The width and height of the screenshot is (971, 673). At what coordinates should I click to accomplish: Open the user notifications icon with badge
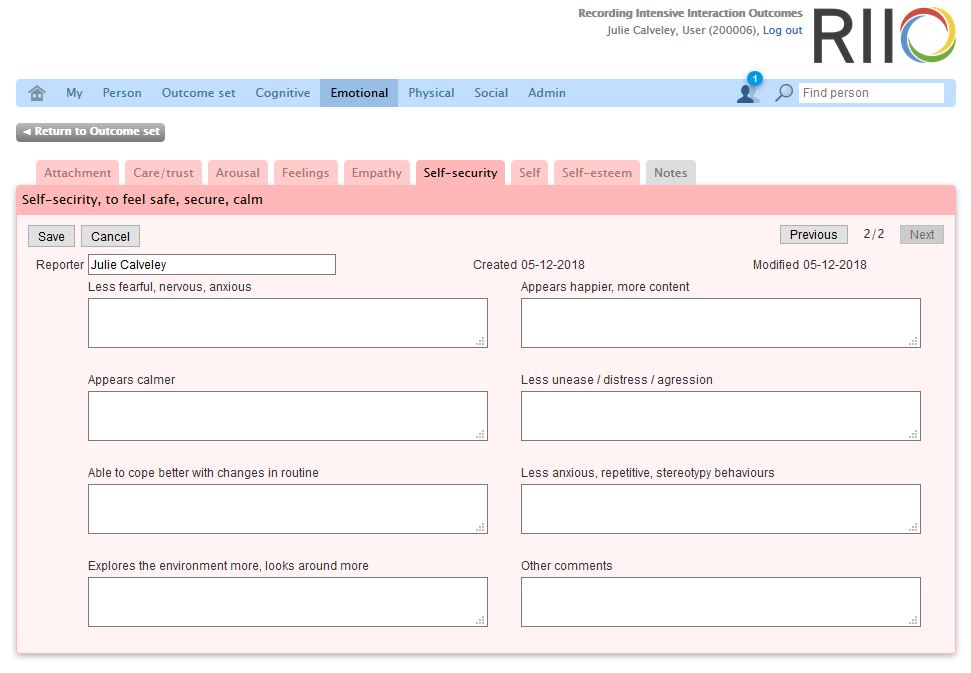pos(748,89)
